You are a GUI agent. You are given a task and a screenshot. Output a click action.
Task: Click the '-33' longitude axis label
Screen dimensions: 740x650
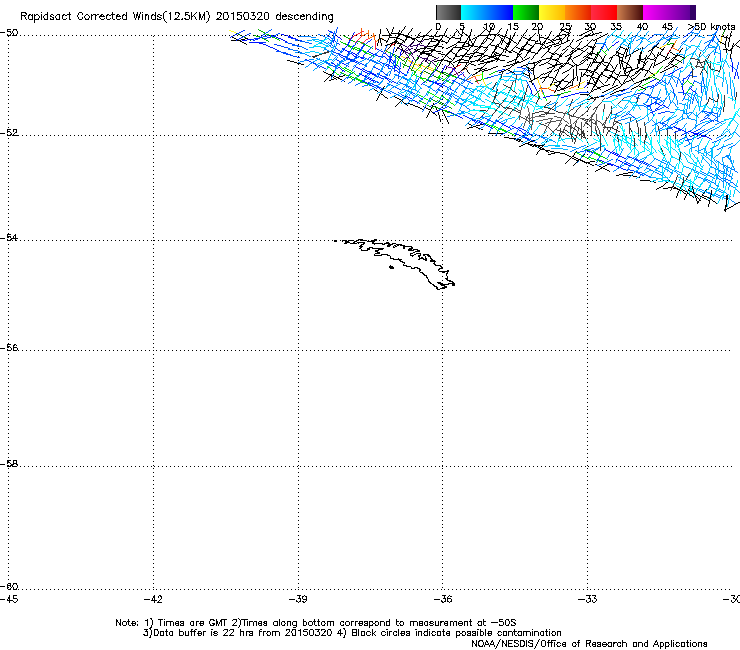(x=587, y=599)
